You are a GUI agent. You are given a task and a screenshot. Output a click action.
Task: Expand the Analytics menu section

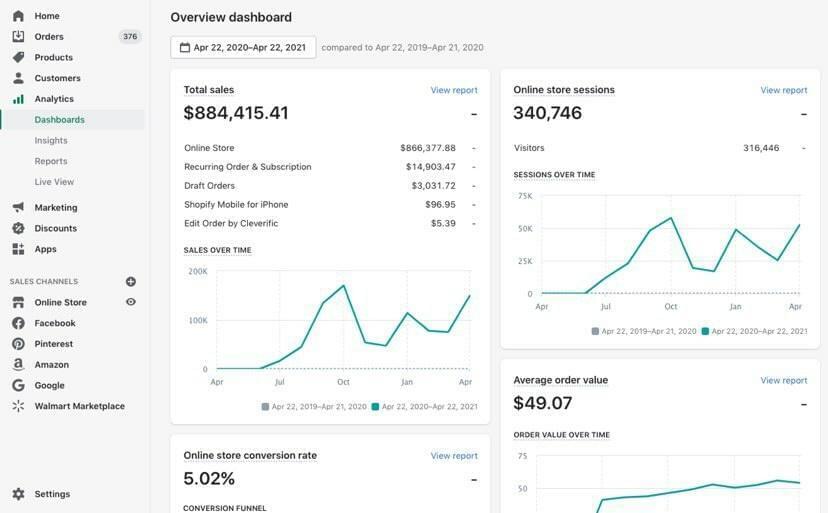pyautogui.click(x=54, y=99)
